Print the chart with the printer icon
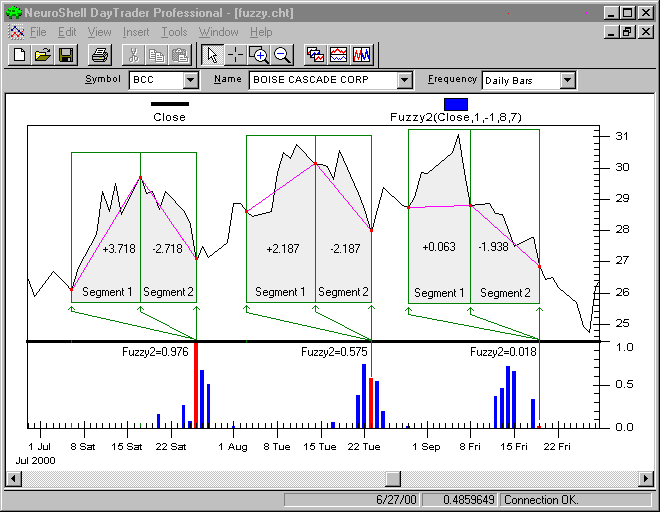The height and width of the screenshot is (512, 660). (100, 55)
